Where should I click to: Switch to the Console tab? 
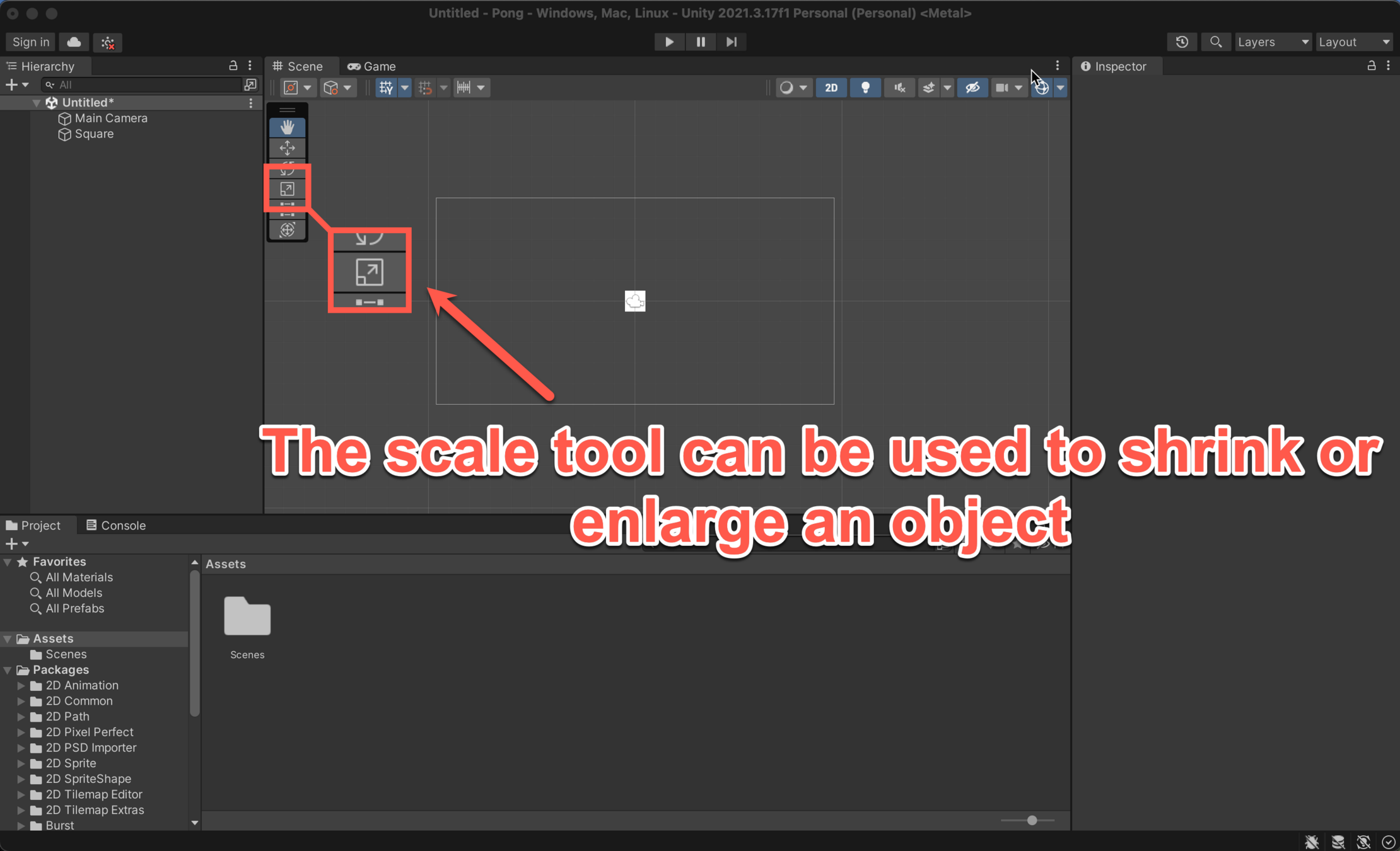[116, 525]
